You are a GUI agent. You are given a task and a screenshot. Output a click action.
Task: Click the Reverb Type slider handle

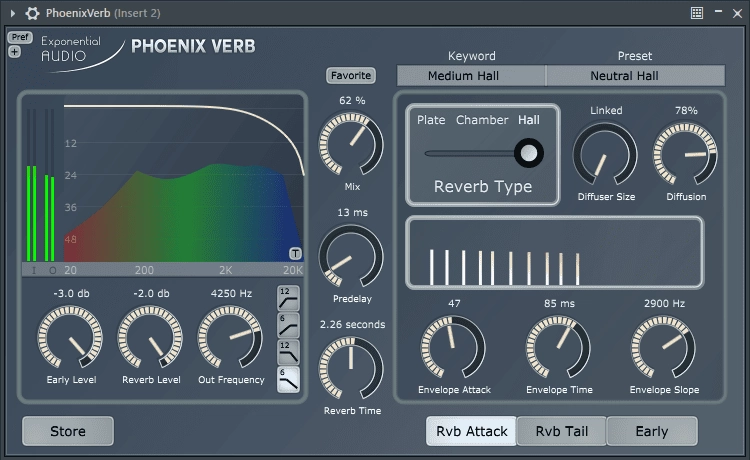click(x=529, y=153)
